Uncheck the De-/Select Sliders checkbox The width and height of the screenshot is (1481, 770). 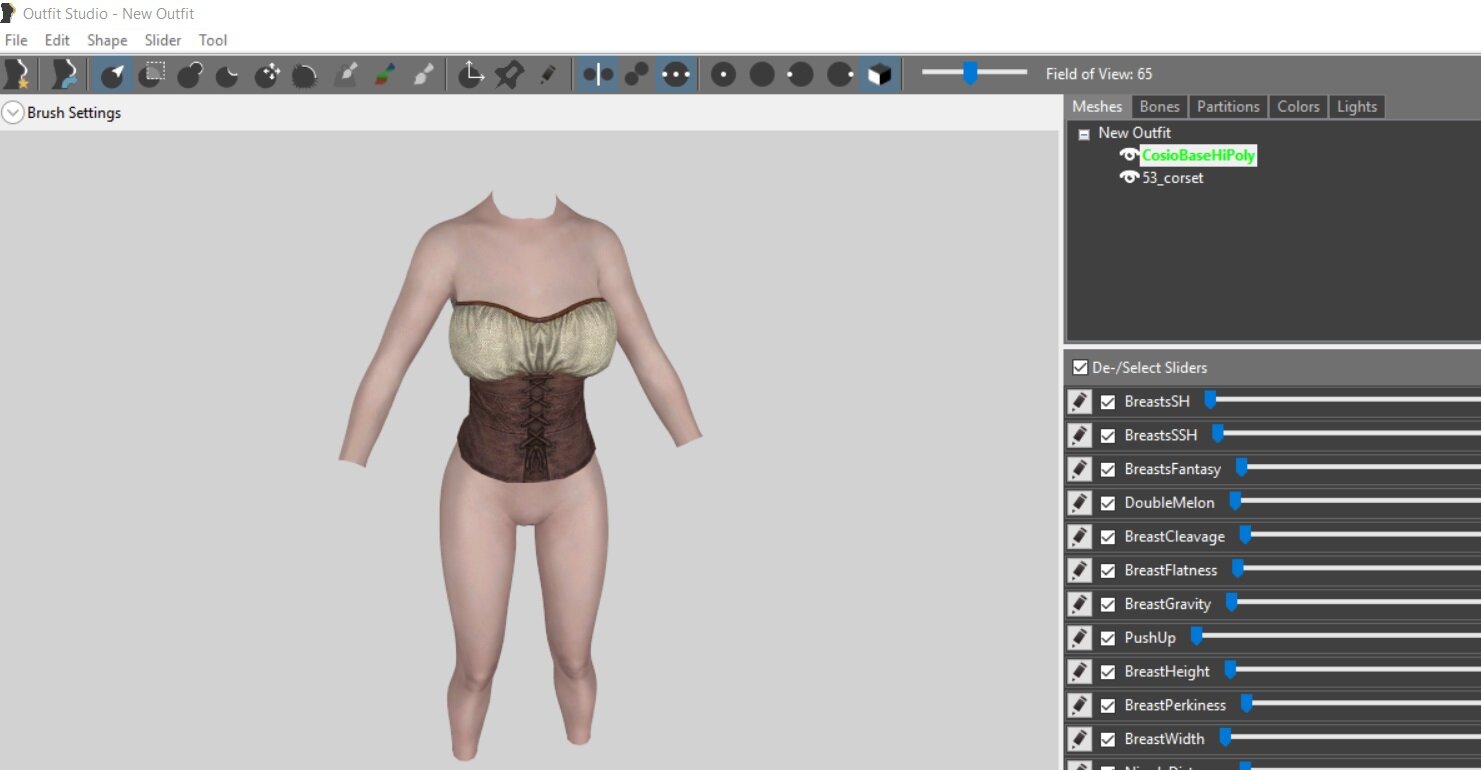(x=1080, y=367)
